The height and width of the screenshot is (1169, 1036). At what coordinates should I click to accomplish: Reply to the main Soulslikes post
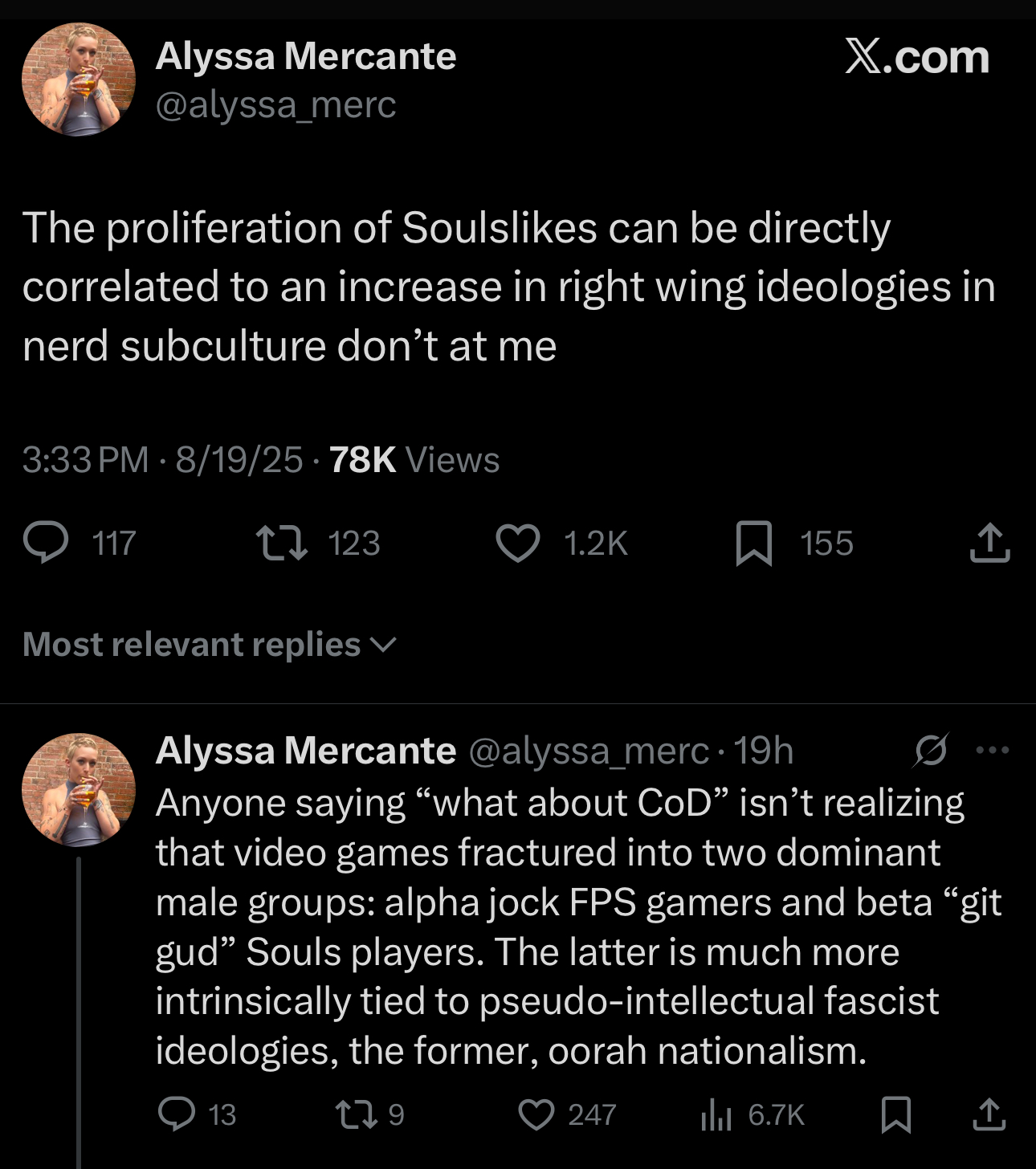46,543
